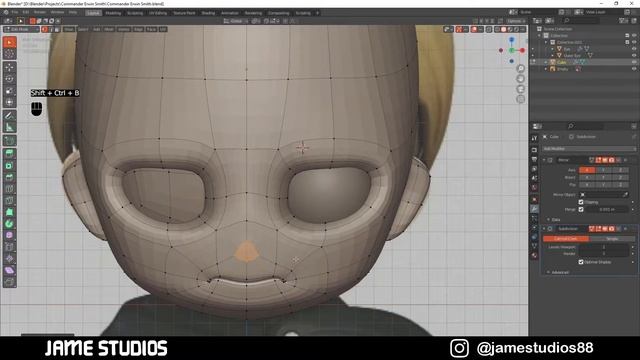Toggle Merge checkbox in Mirror modifier

[x=581, y=209]
